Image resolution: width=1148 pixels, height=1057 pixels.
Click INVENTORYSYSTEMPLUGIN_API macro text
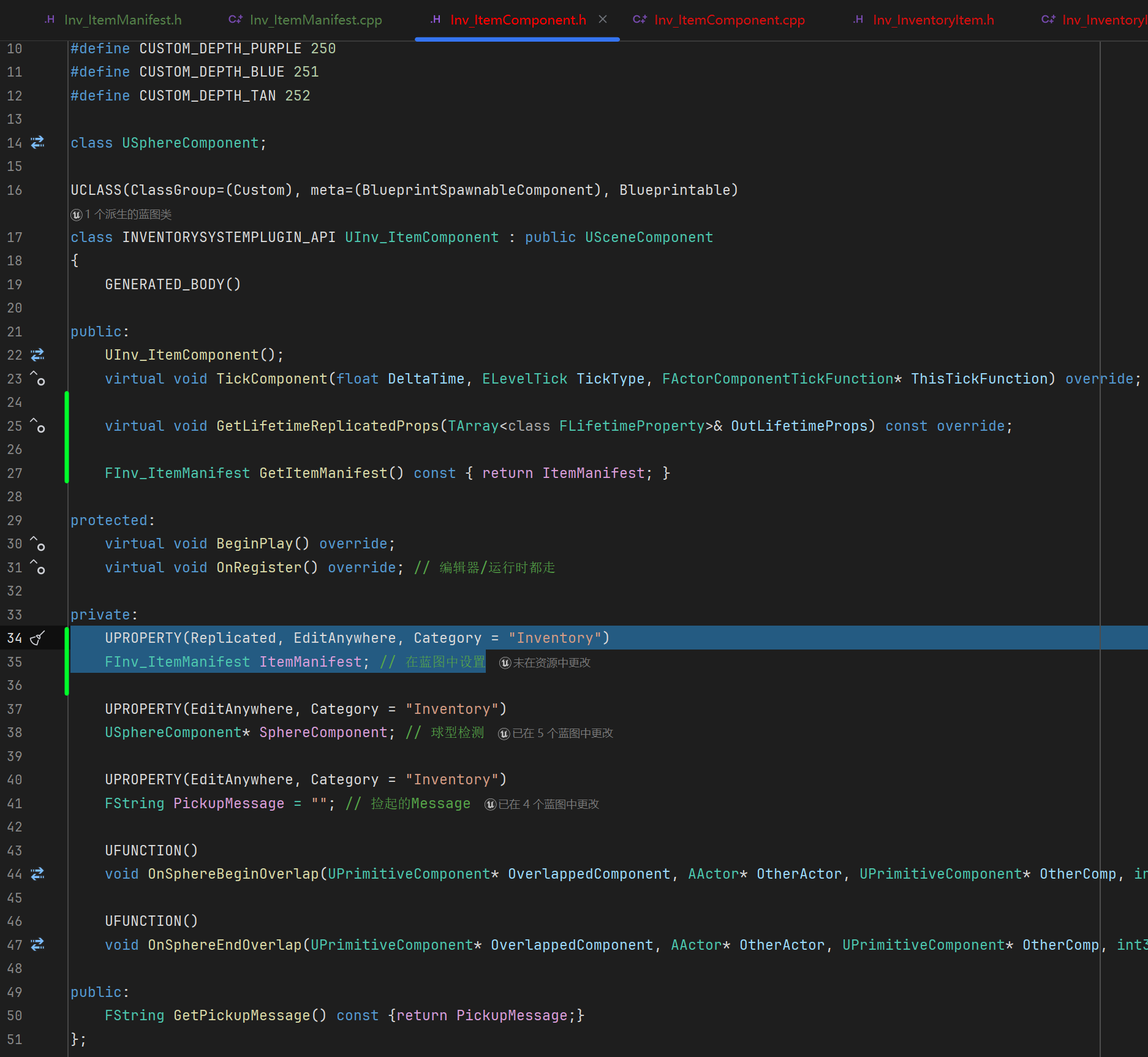229,237
